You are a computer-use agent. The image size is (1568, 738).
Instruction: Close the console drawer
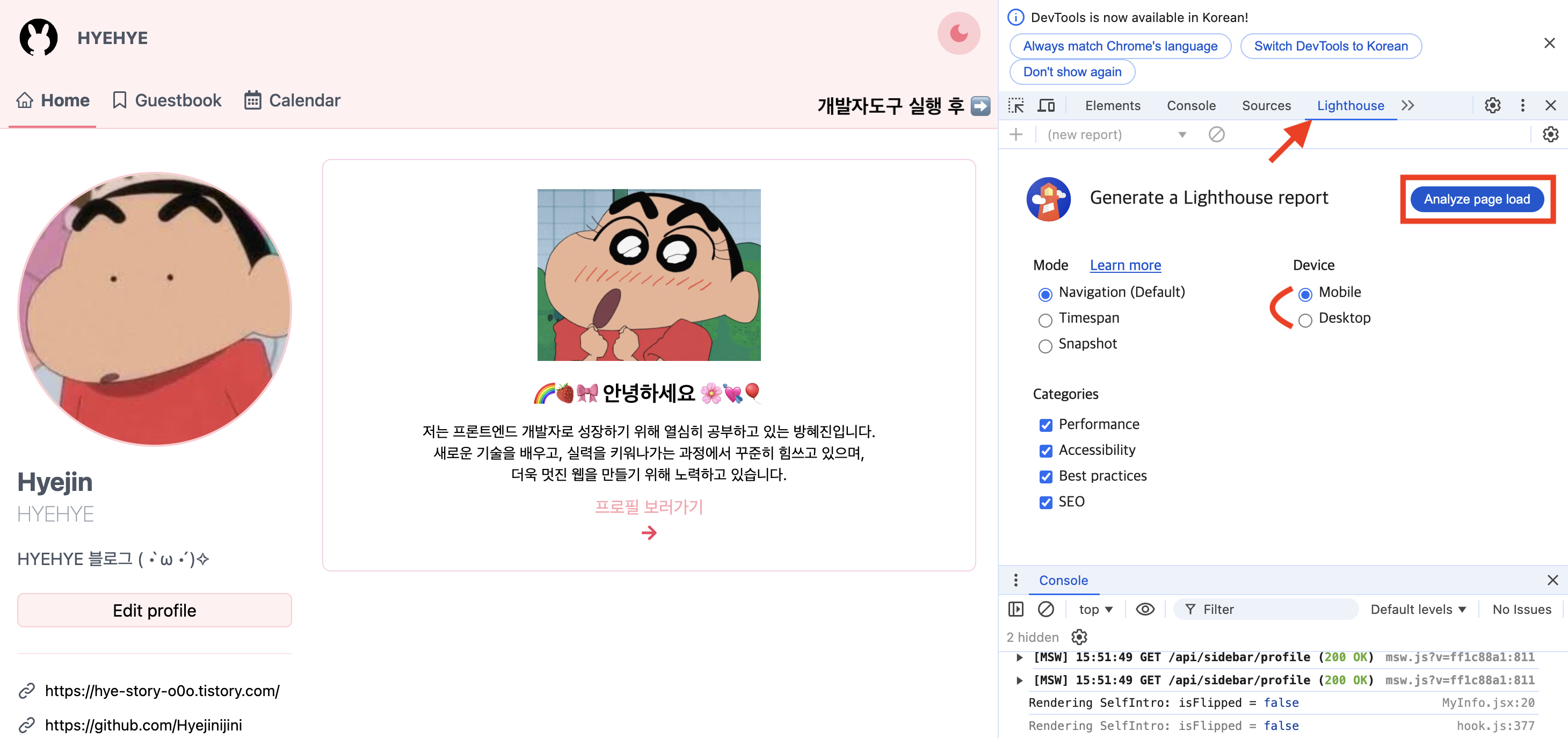(x=1552, y=580)
